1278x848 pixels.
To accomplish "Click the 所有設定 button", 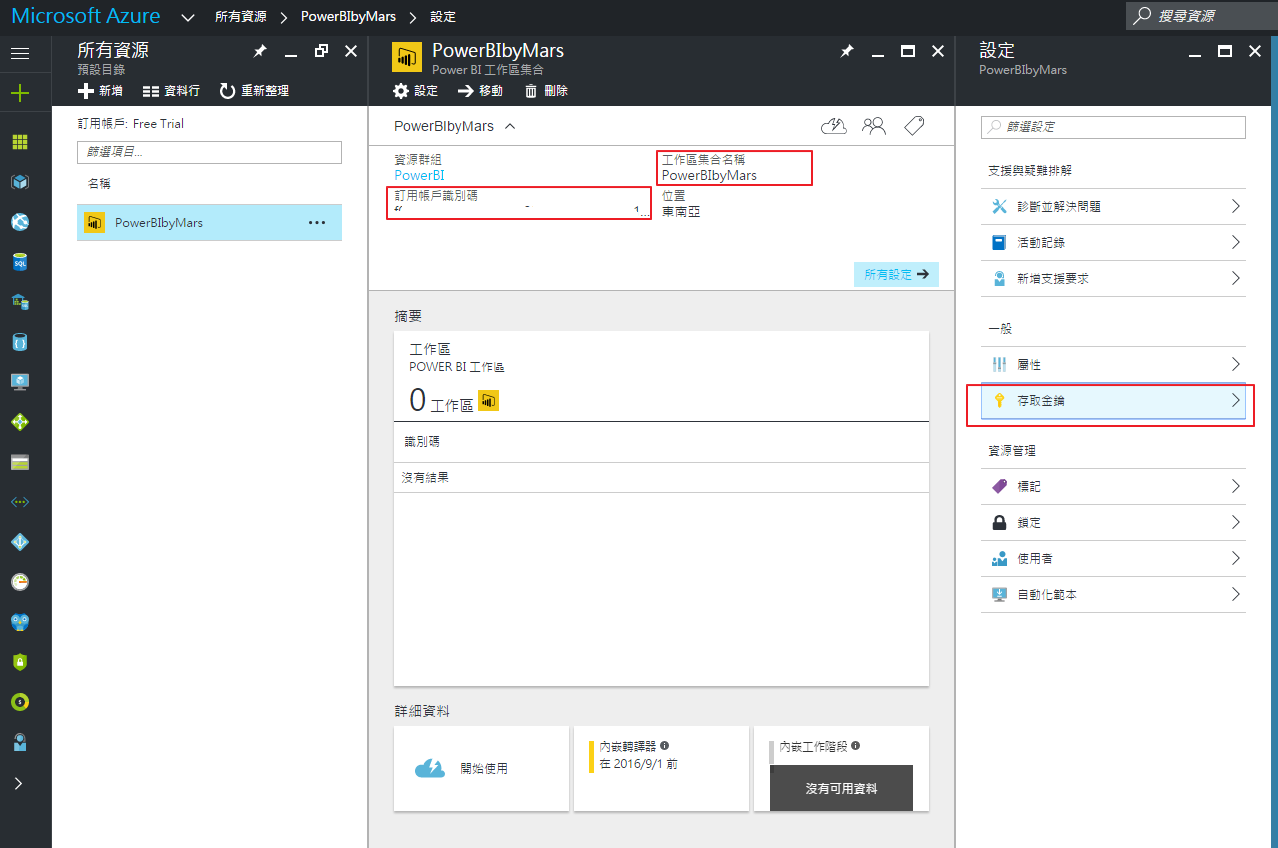I will click(x=896, y=274).
